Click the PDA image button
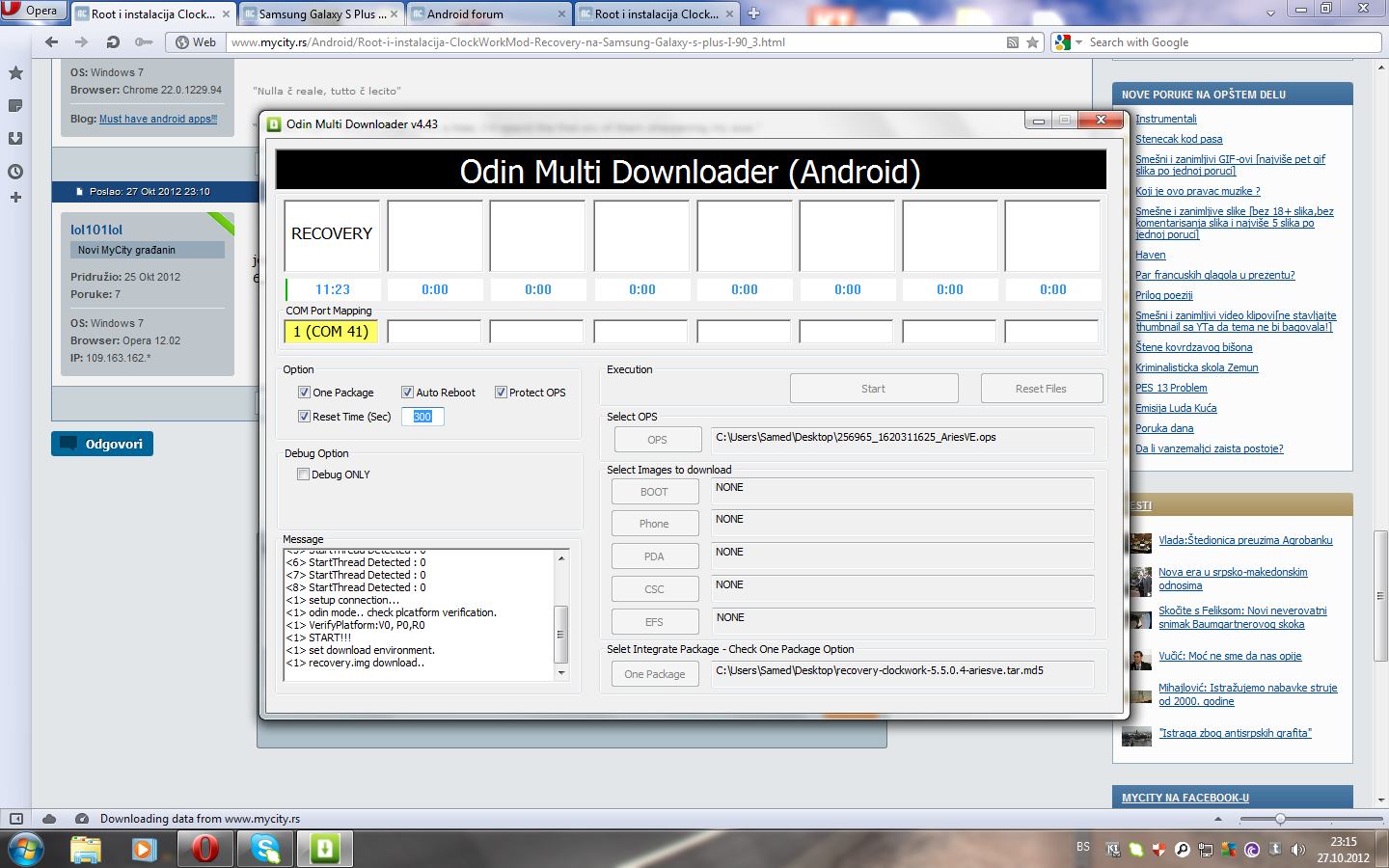This screenshot has height=868, width=1389. [x=655, y=556]
